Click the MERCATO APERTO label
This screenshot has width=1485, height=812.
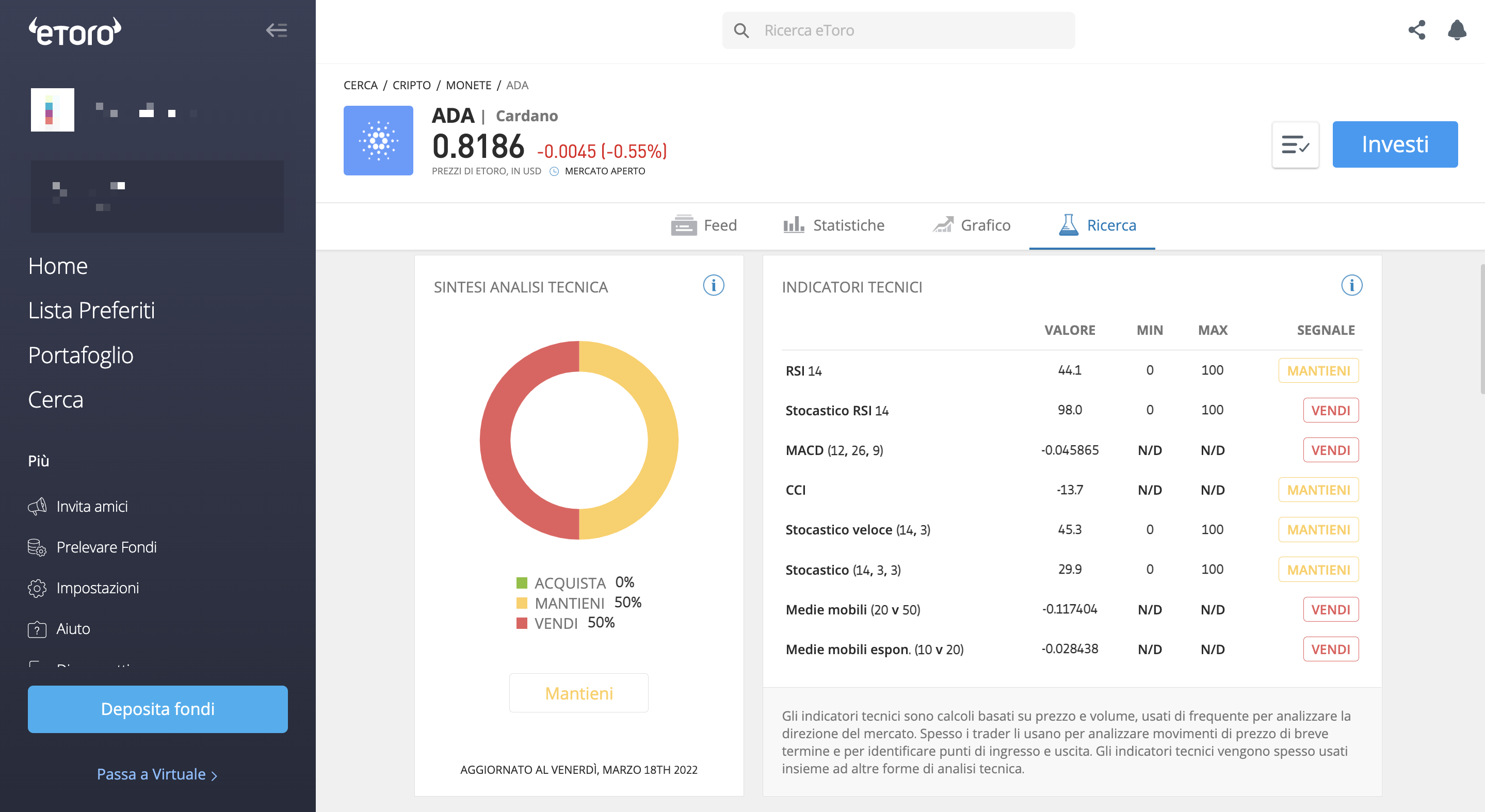click(605, 171)
